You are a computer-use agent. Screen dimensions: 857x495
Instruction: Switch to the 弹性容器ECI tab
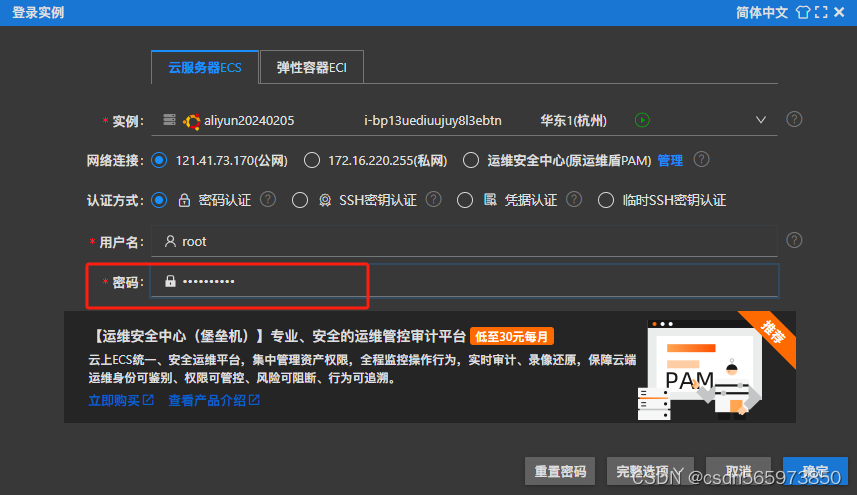[312, 67]
